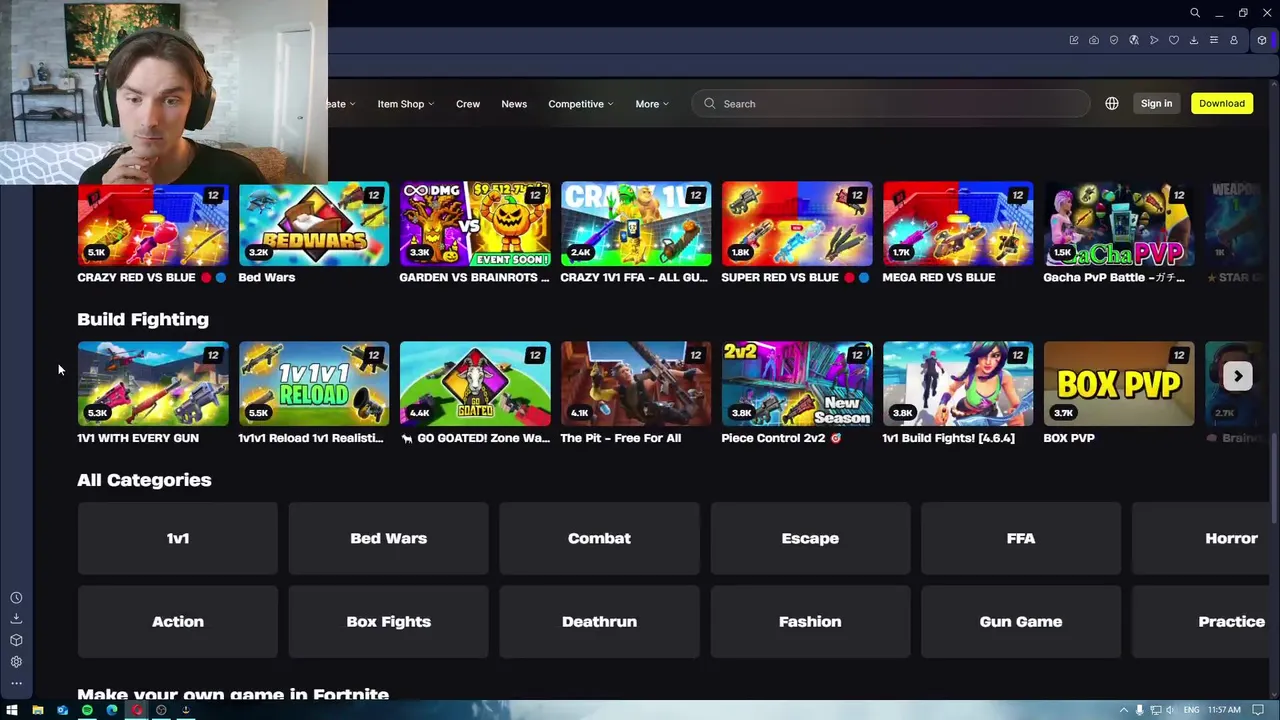
Task: Open the browser tab search magnifier icon
Action: (x=1195, y=13)
